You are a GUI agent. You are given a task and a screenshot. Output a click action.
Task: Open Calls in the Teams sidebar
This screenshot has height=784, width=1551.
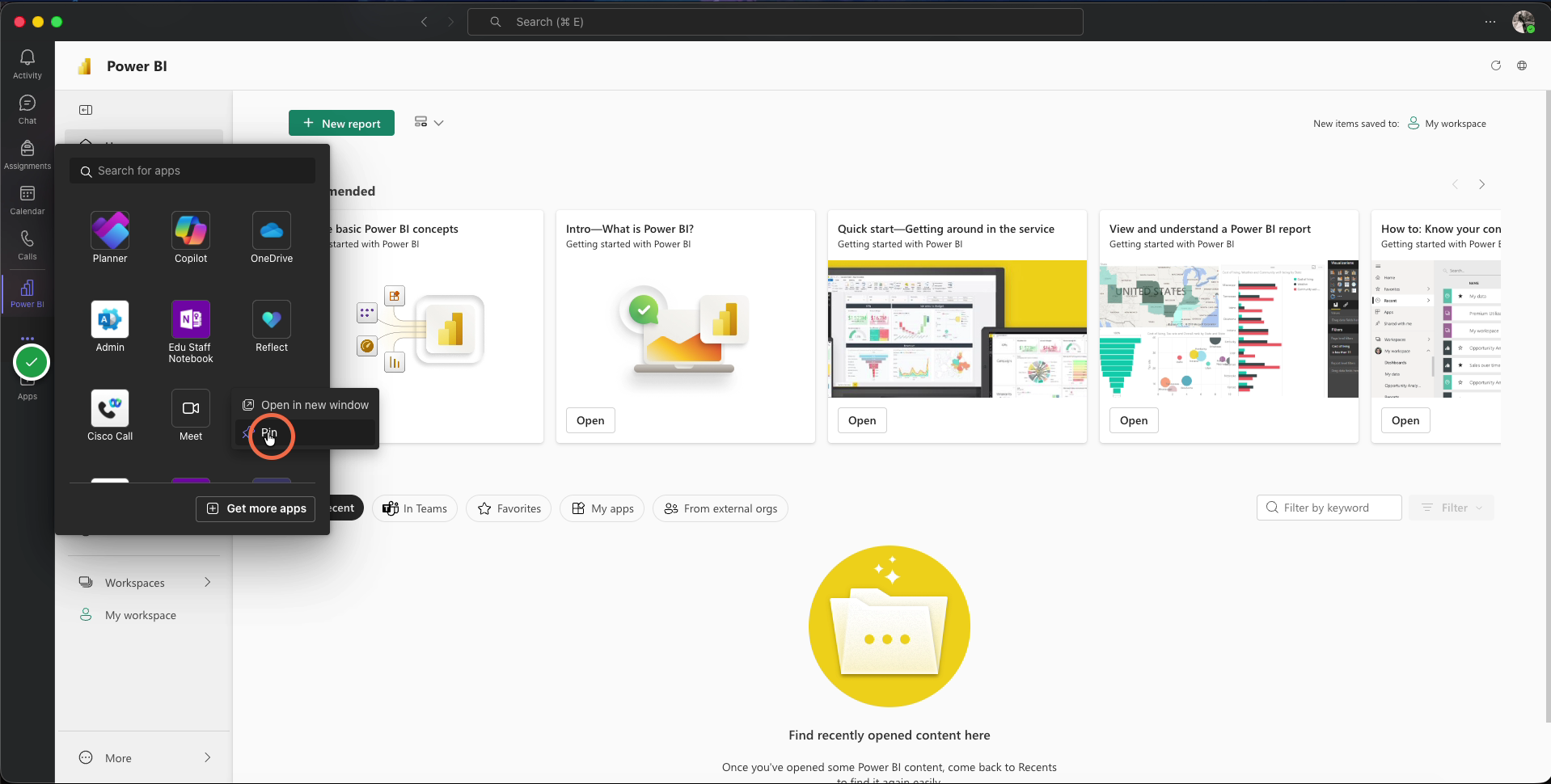(x=27, y=245)
